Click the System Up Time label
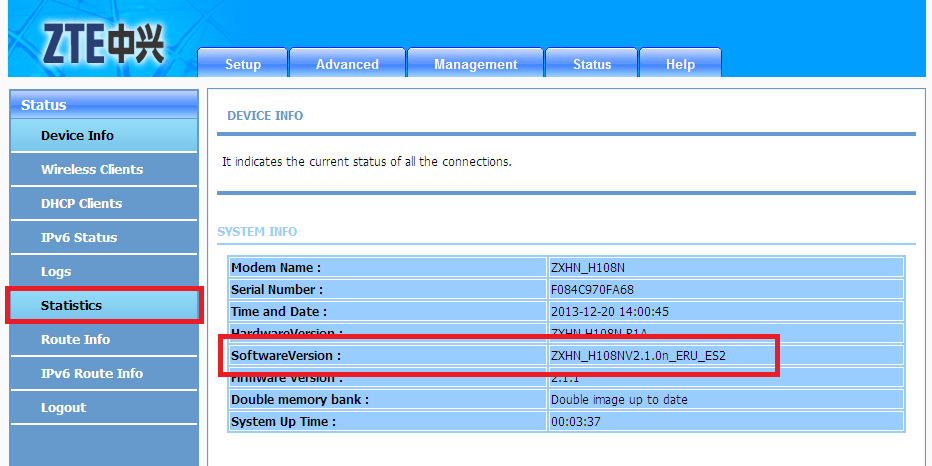This screenshot has width=932, height=466. click(x=284, y=422)
